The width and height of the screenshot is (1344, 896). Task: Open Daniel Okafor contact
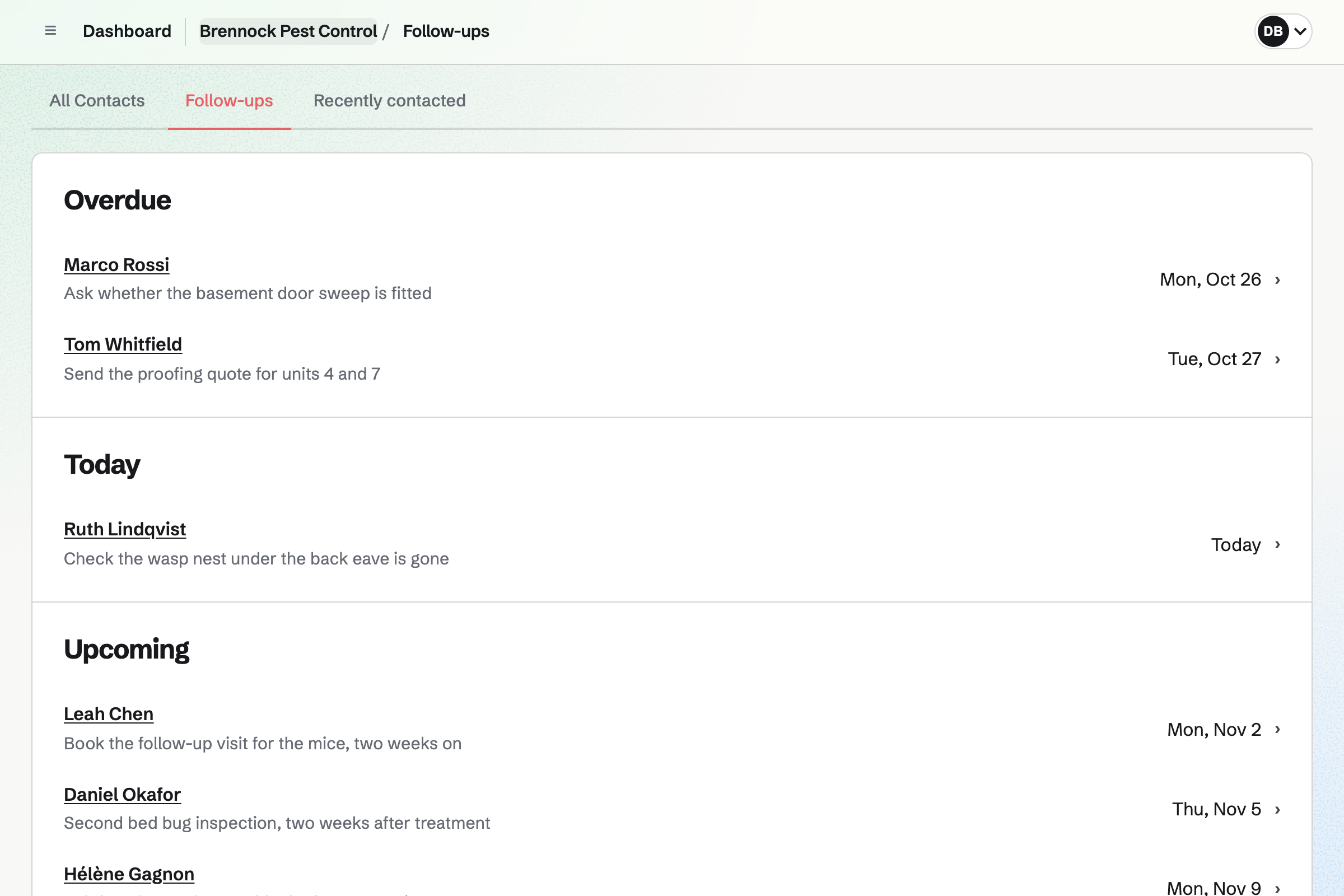click(x=122, y=794)
